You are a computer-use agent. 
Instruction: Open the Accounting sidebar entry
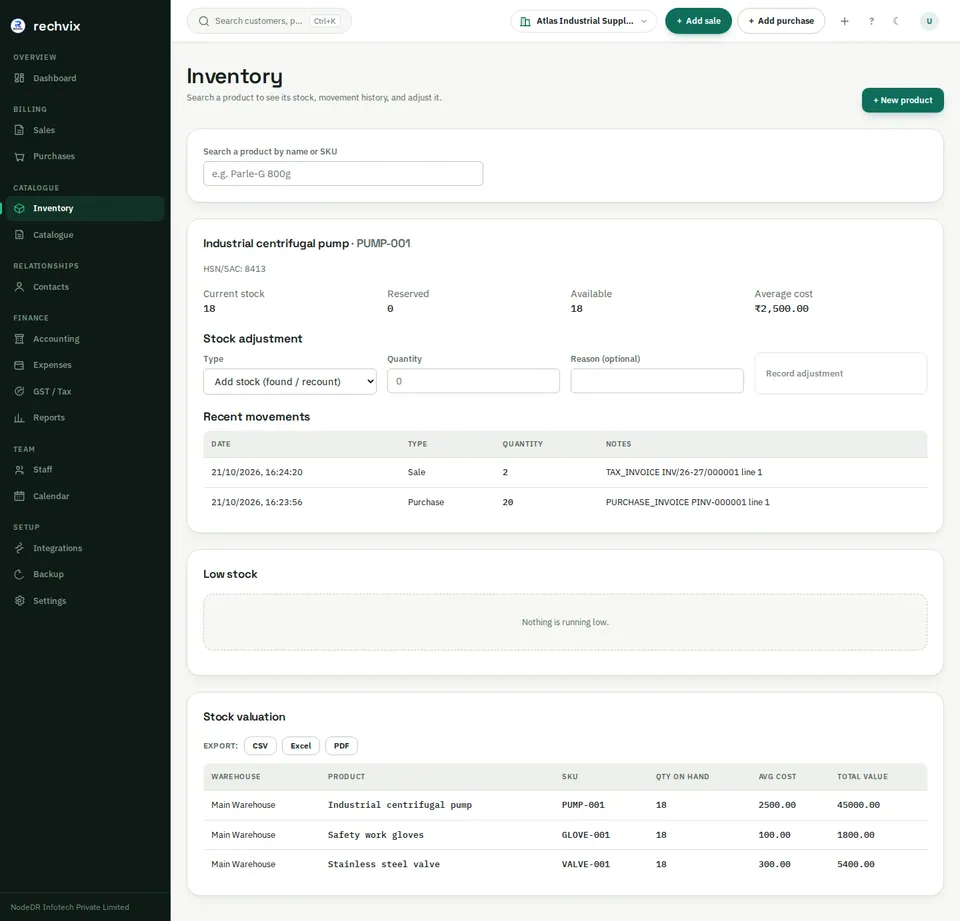pyautogui.click(x=84, y=339)
